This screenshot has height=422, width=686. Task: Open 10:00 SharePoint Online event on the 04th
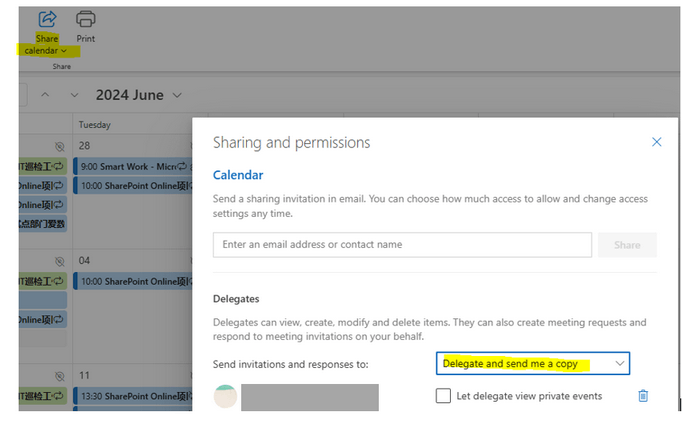[133, 281]
